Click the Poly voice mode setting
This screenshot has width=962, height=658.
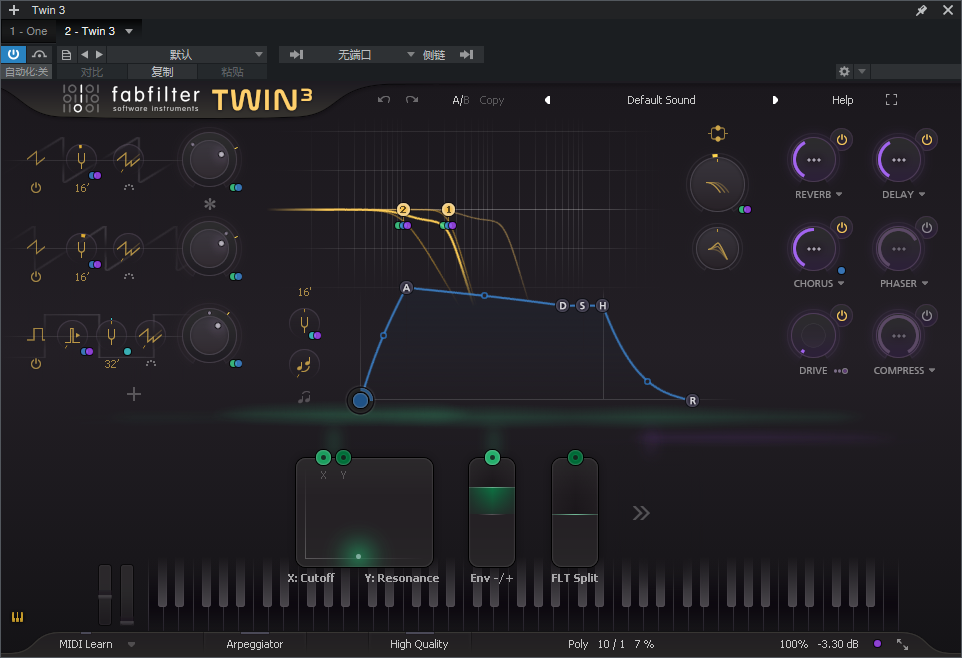(x=578, y=644)
